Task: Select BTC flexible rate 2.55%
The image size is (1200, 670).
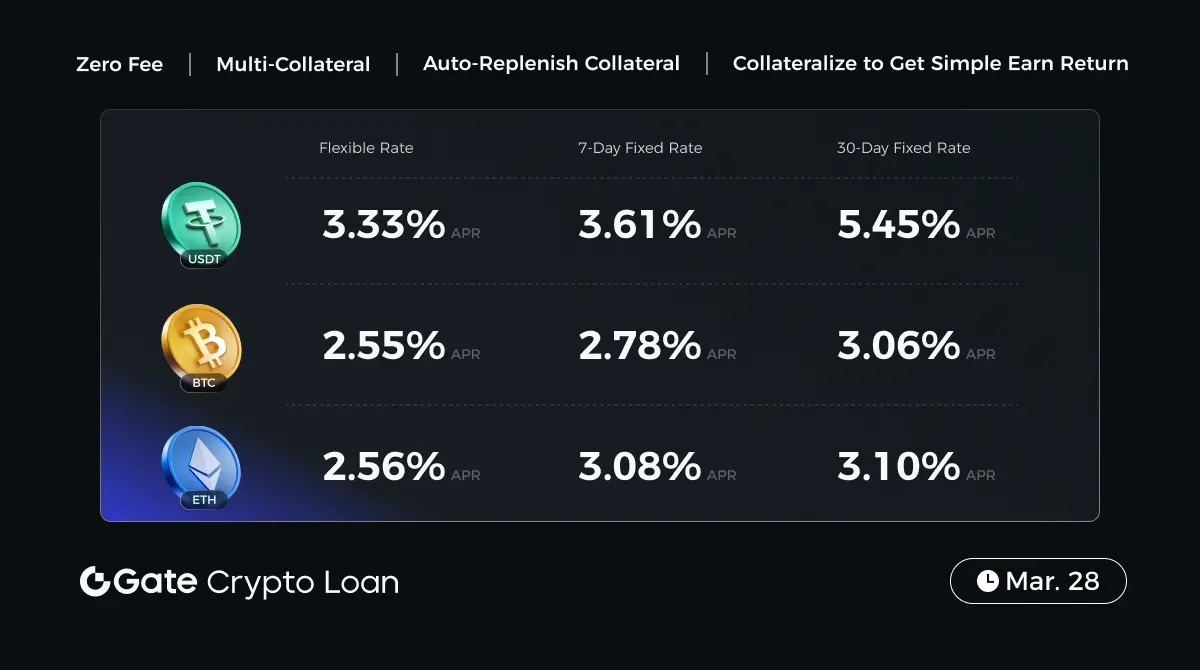Action: click(x=384, y=346)
